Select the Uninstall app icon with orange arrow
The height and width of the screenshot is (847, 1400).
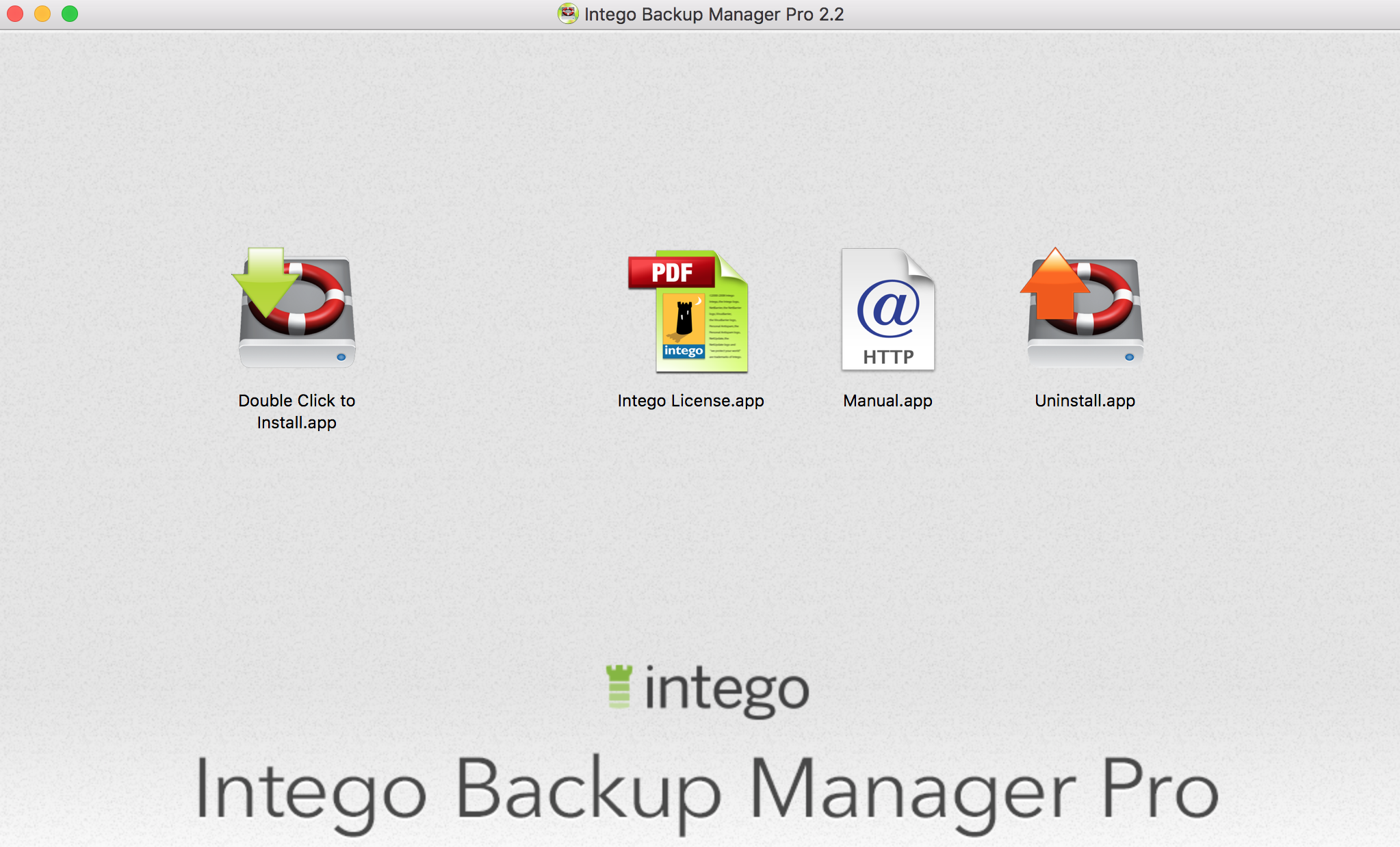1083,307
